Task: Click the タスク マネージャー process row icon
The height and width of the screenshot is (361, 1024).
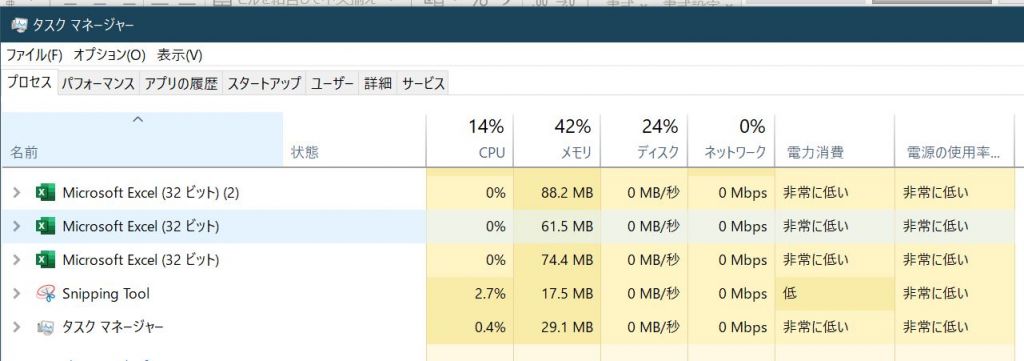Action: coord(44,327)
